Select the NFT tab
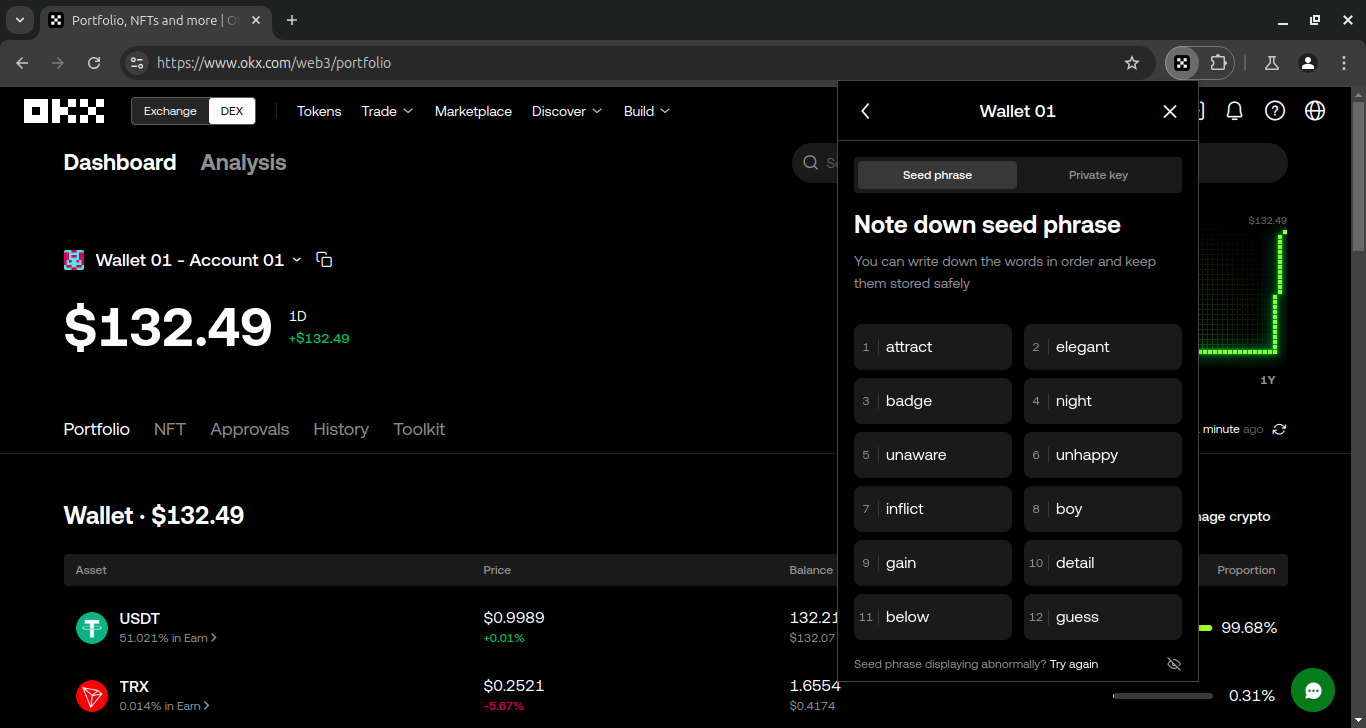Image resolution: width=1366 pixels, height=728 pixels. [x=170, y=429]
